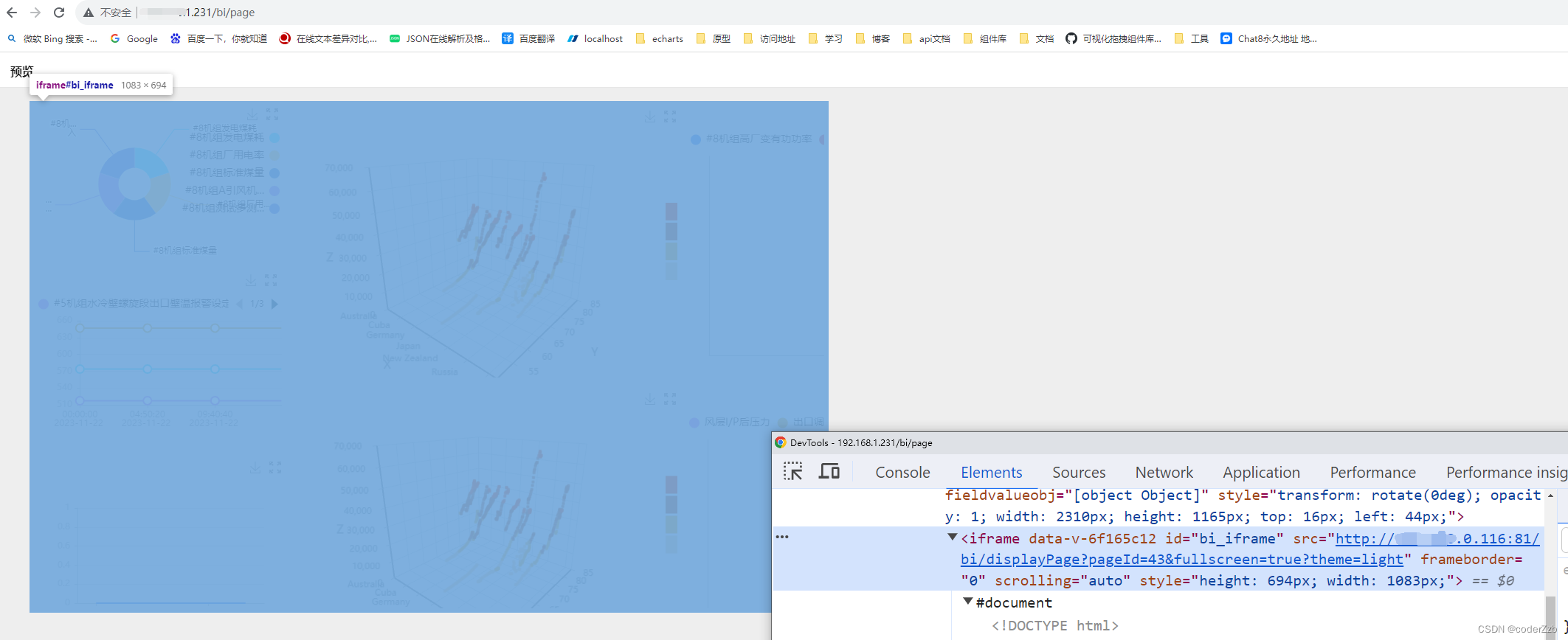Open the JSON在线解析及格 bookmark

[440, 38]
